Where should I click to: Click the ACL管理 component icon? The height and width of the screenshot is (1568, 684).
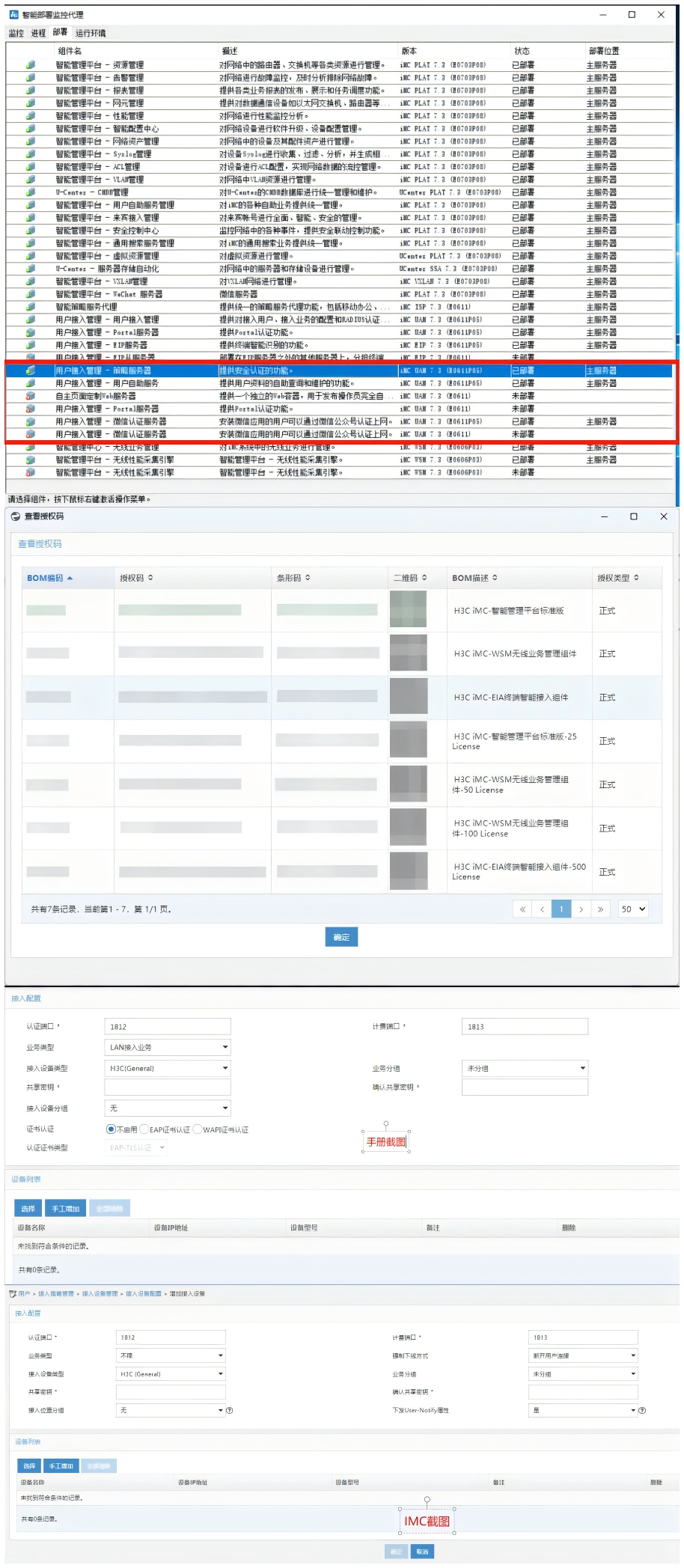point(31,167)
